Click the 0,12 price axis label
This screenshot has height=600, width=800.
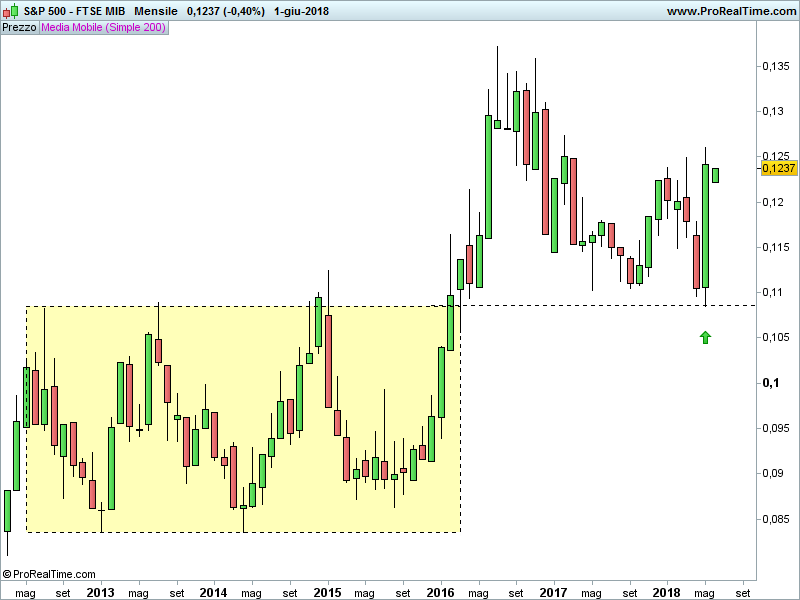coord(772,202)
